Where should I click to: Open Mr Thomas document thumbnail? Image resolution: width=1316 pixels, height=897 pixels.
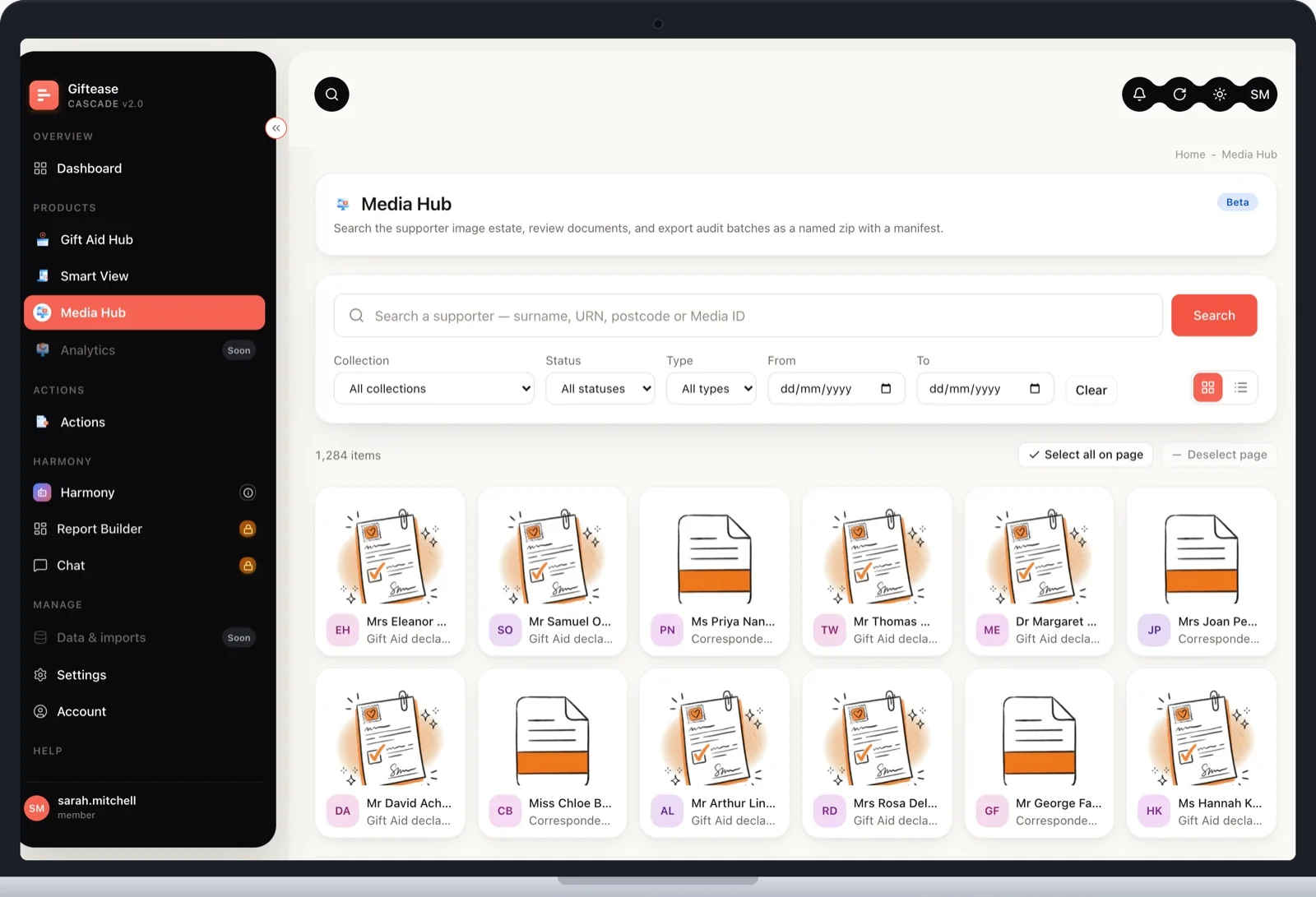coord(877,555)
